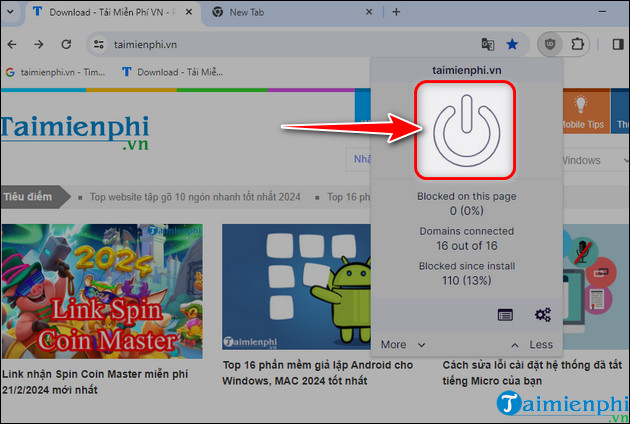Screen dimensions: 630x424
Task: Close the New Tab tab
Action: tap(369, 12)
